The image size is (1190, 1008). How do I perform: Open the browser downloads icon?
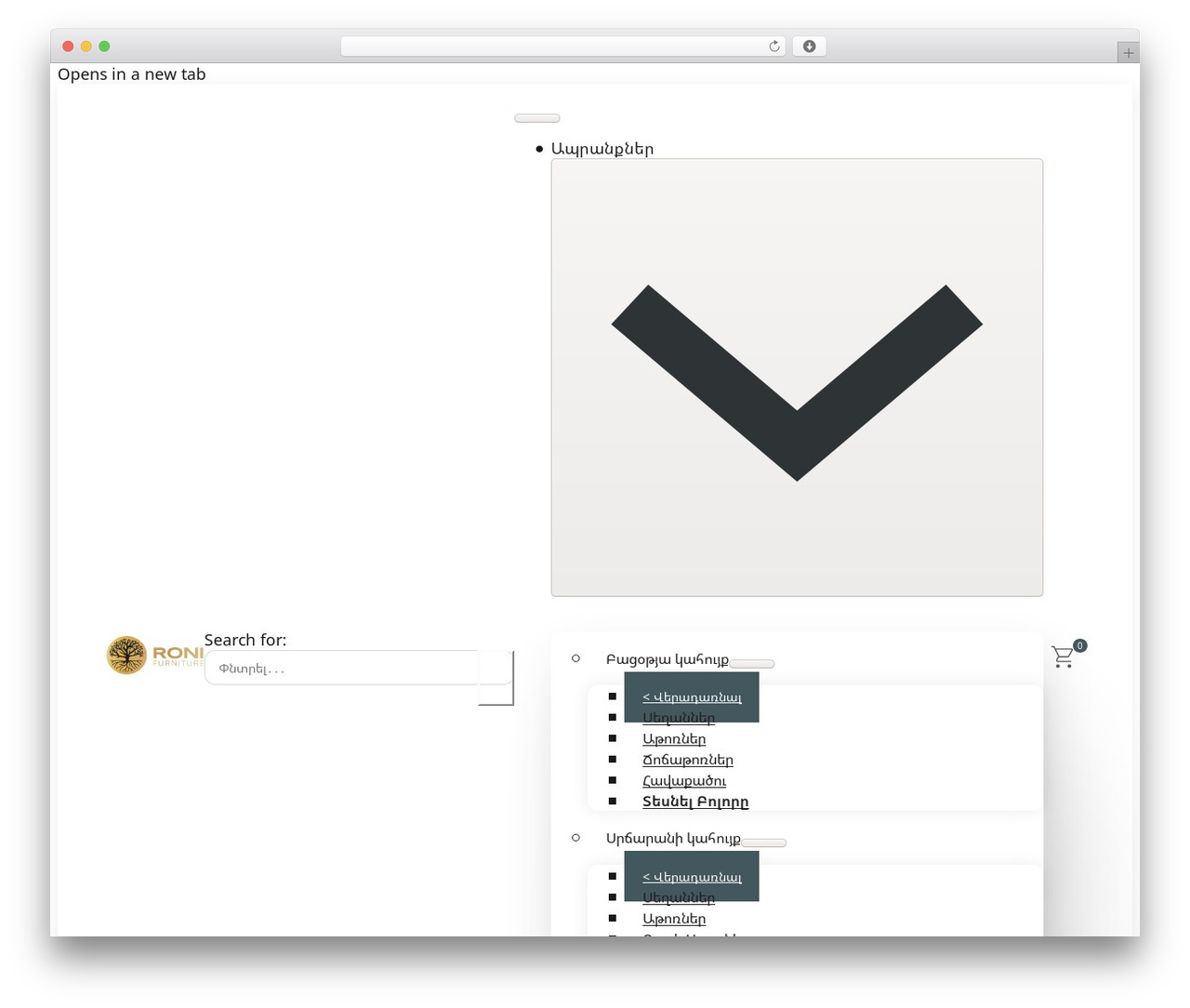click(809, 46)
